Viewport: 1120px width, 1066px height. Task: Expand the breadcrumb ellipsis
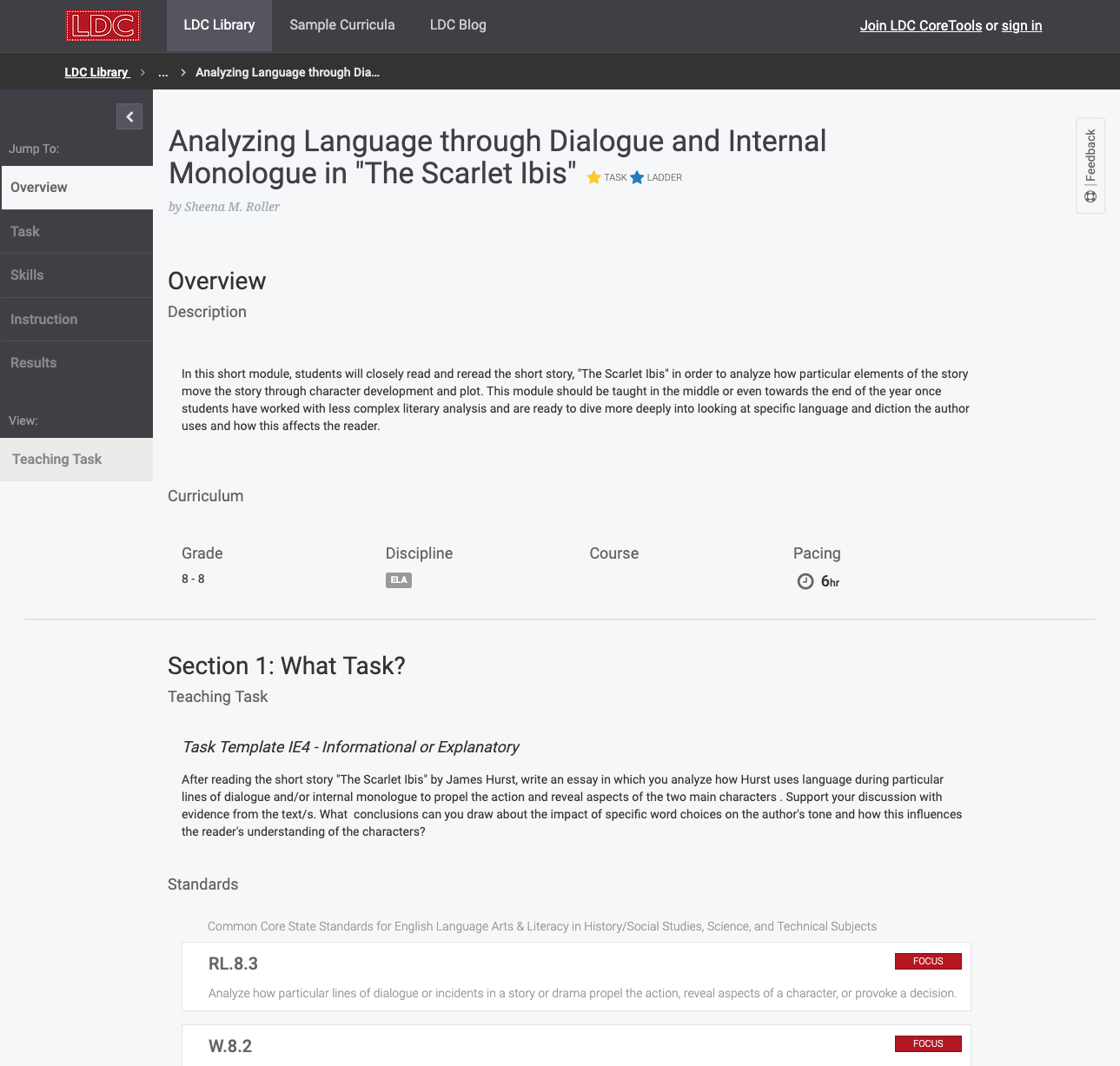point(162,72)
